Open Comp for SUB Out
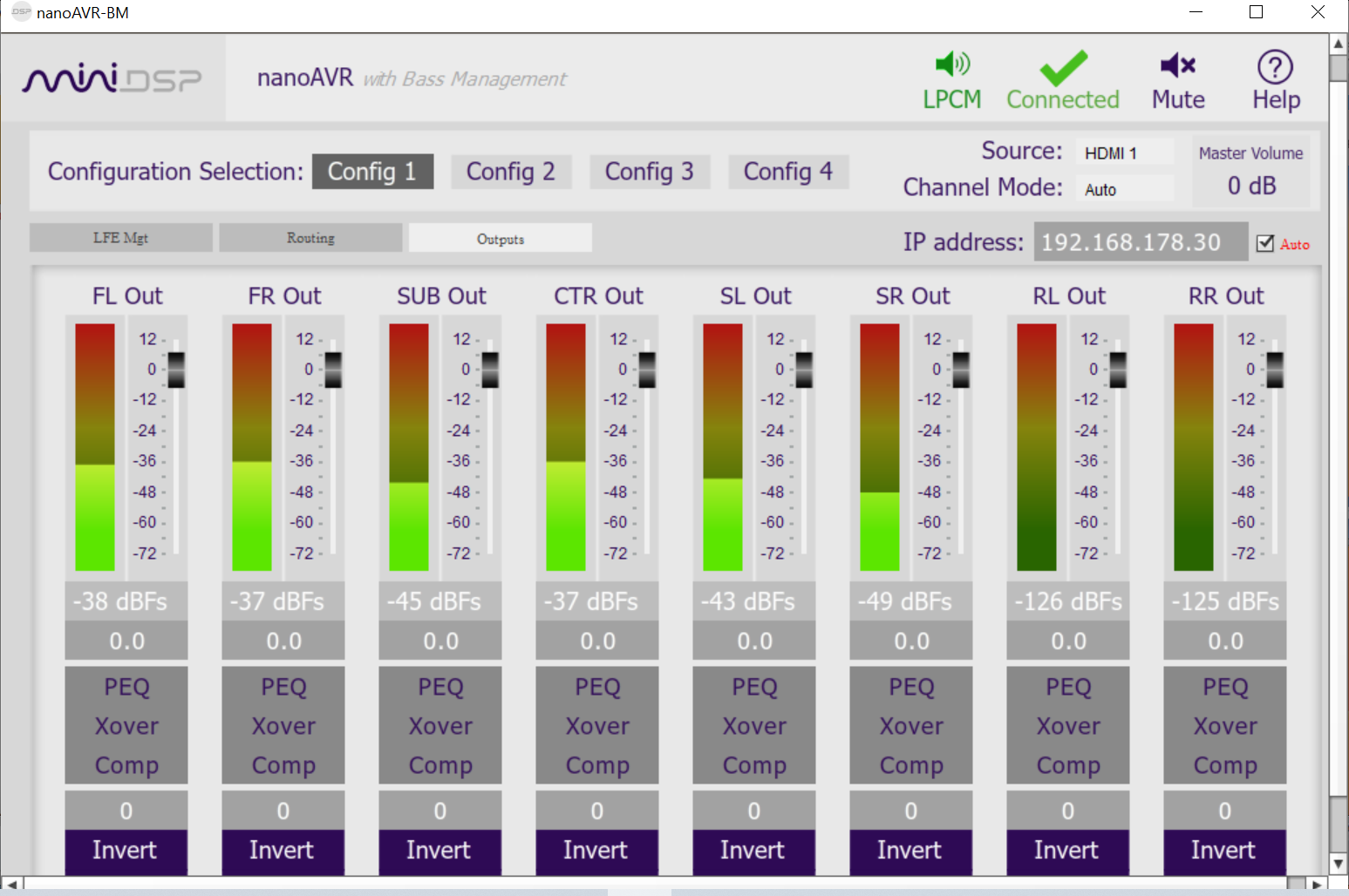Image resolution: width=1349 pixels, height=896 pixels. coord(440,765)
